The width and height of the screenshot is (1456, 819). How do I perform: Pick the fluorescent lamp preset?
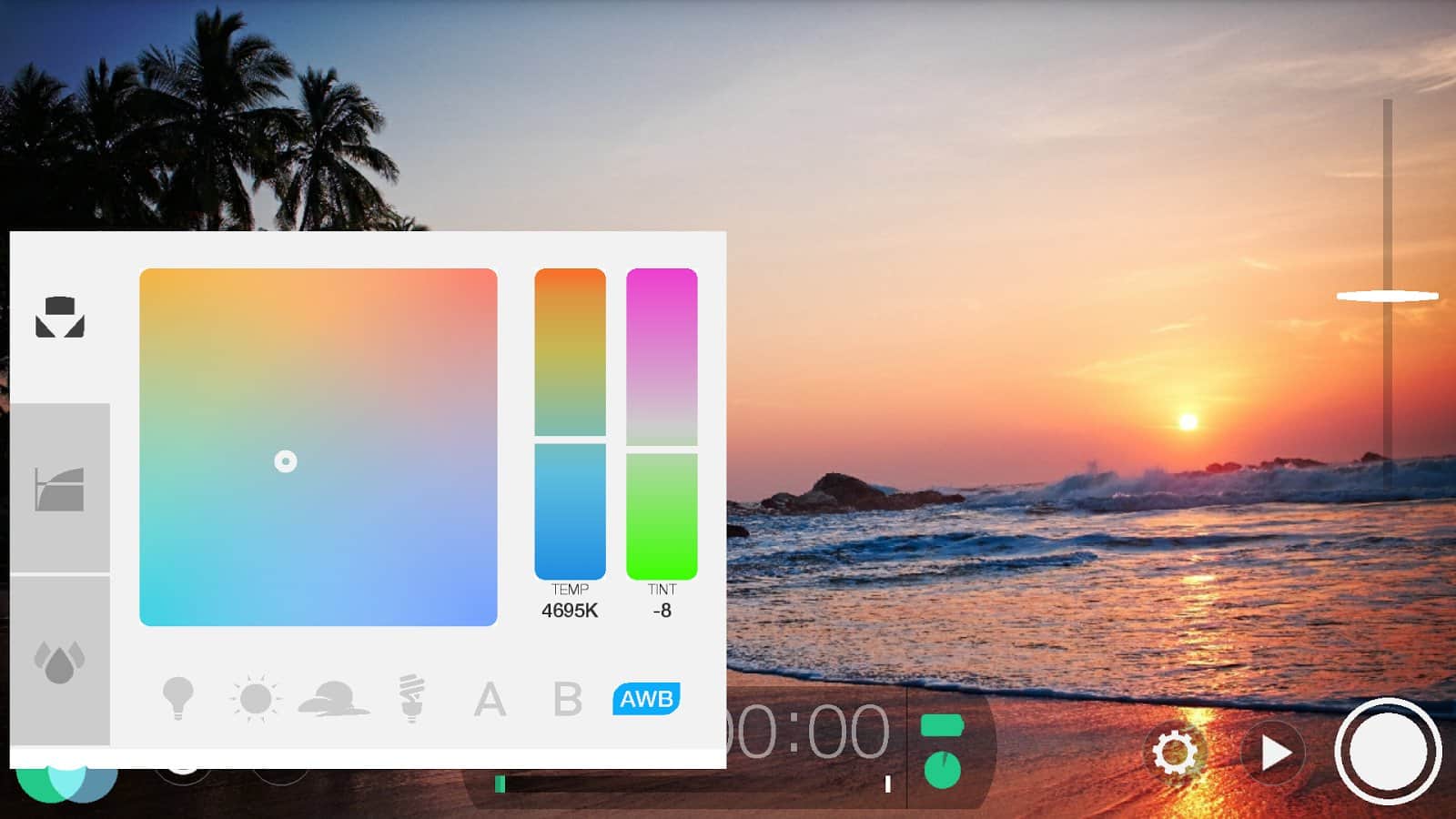pyautogui.click(x=412, y=699)
